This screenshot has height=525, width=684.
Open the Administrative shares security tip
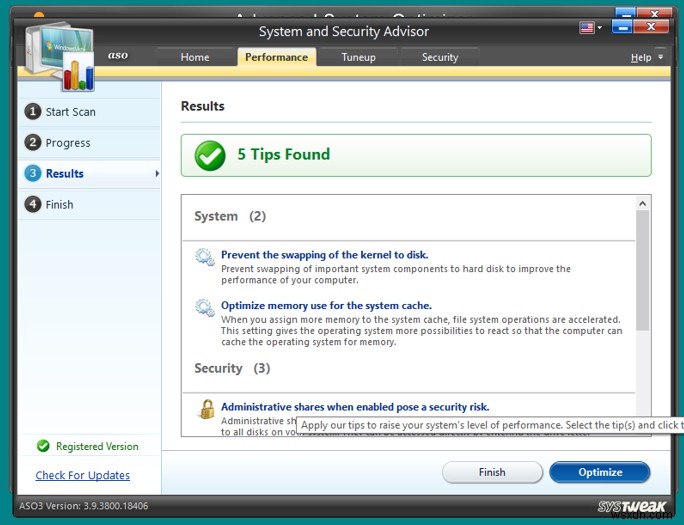(355, 407)
